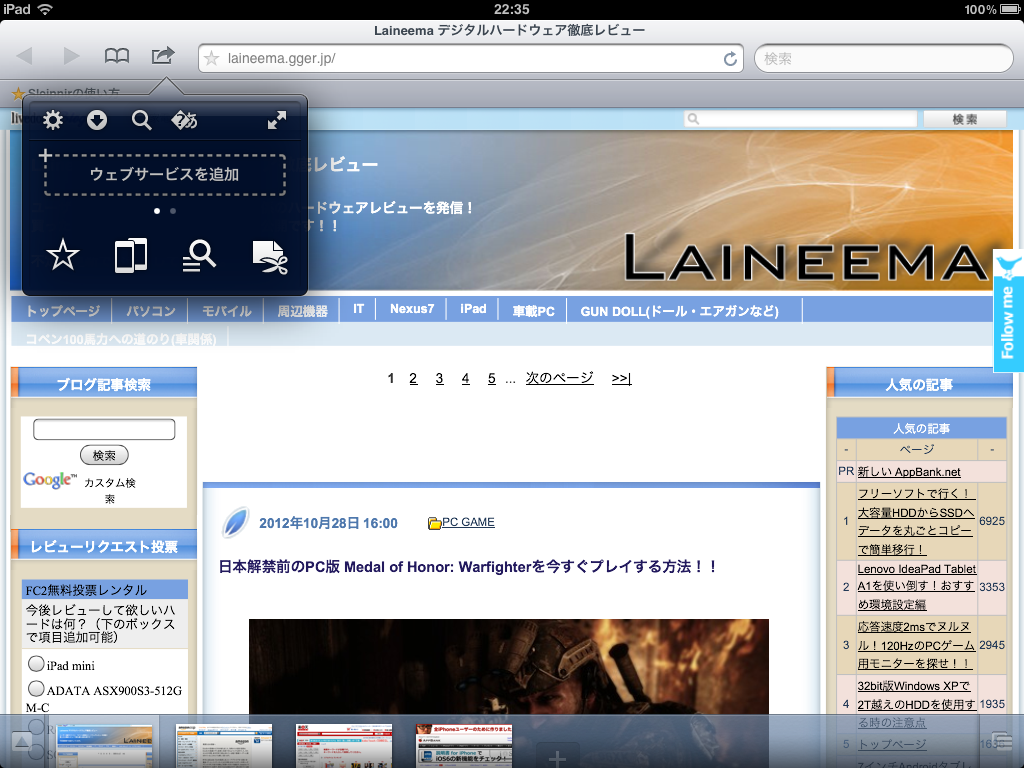Viewport: 1024px width, 768px height.
Task: Tap the plus sign next to add service box
Action: [45, 155]
